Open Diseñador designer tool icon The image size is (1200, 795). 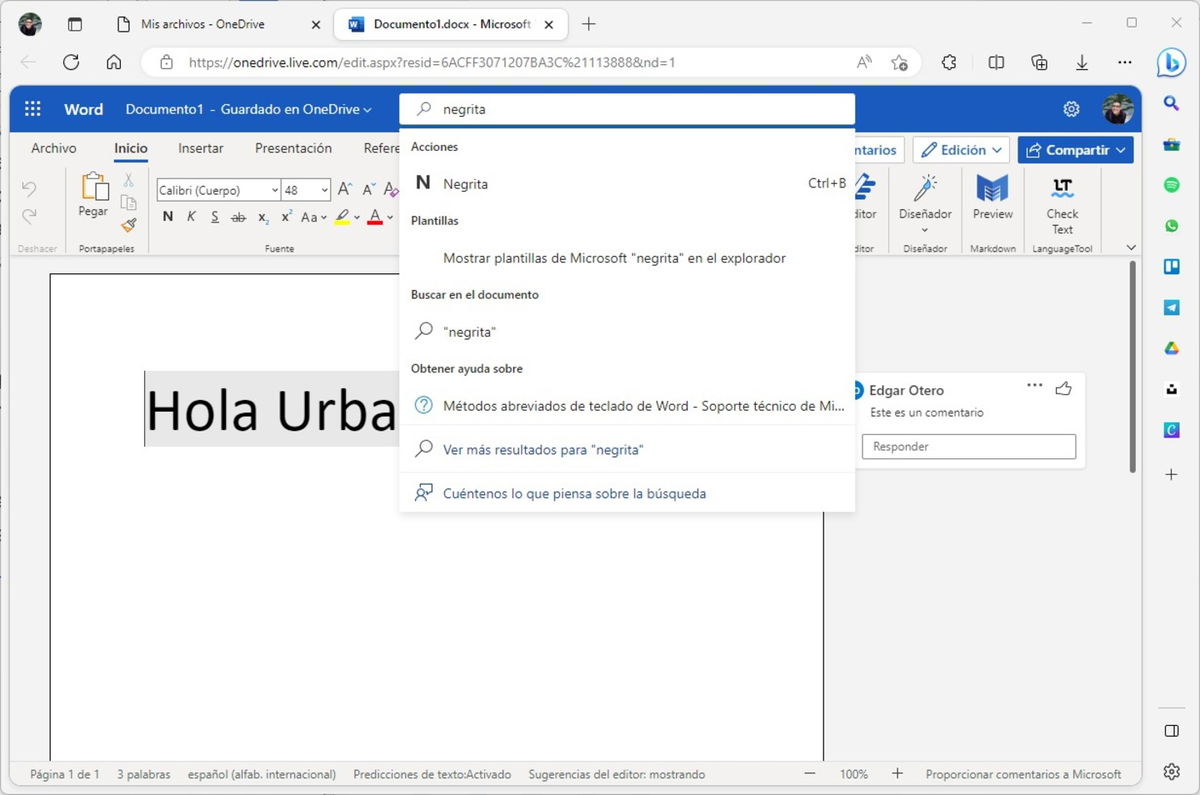click(925, 188)
